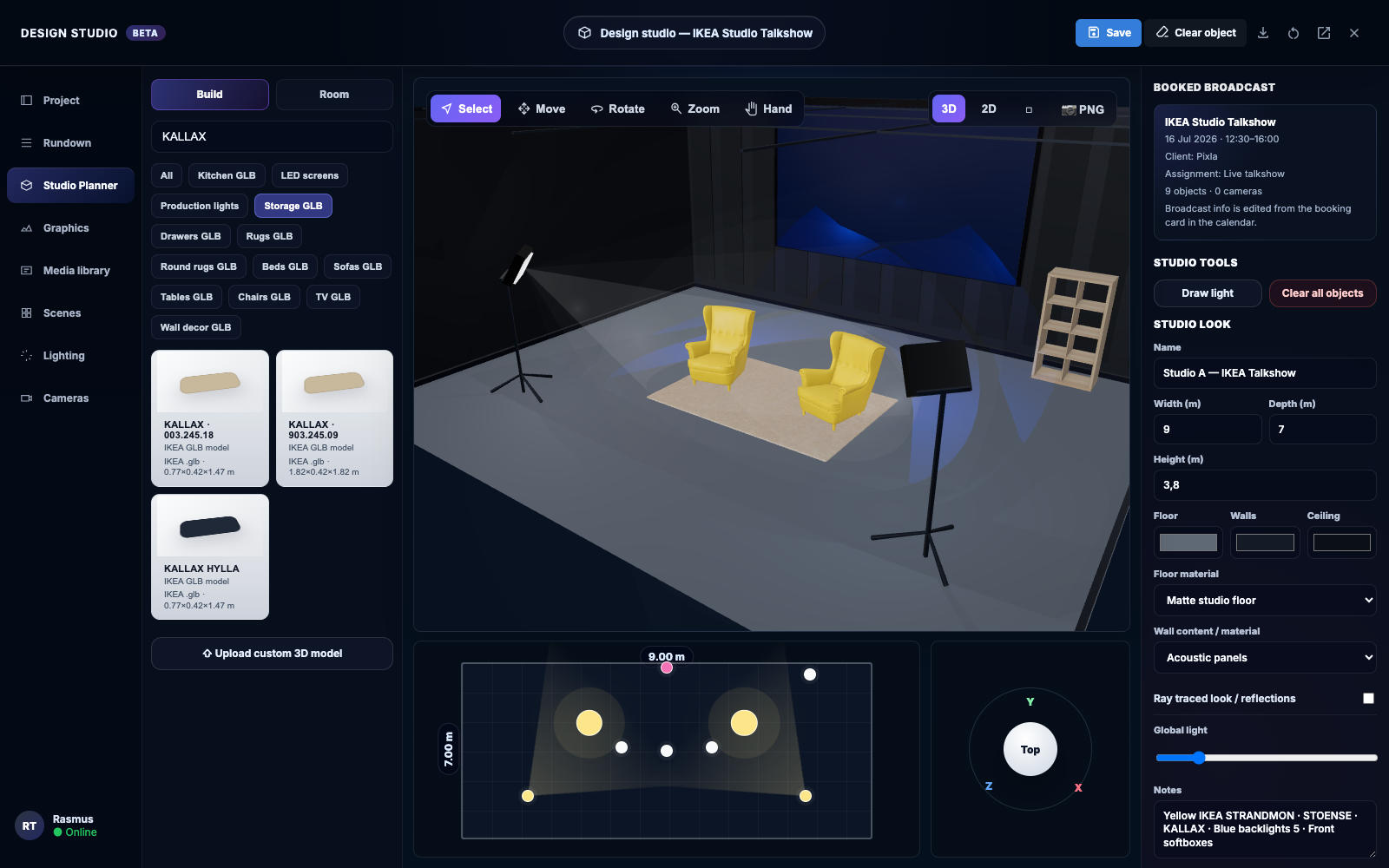
Task: Filter by Drawers GLB category
Action: click(191, 236)
